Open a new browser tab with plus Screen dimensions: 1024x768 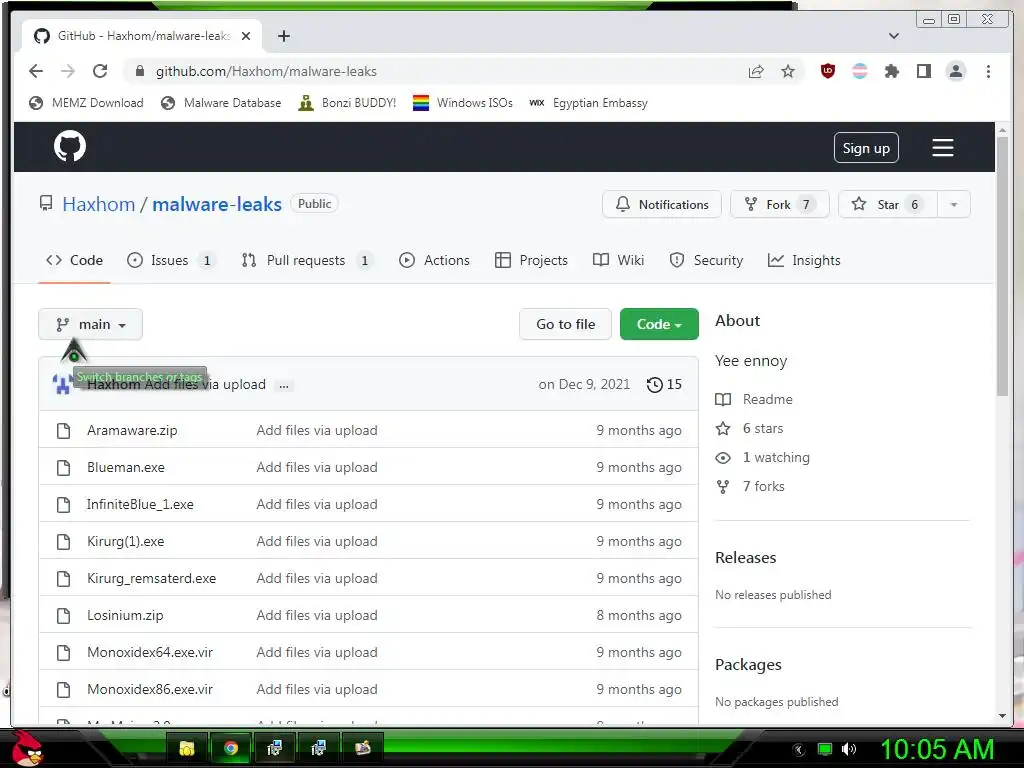[x=283, y=36]
